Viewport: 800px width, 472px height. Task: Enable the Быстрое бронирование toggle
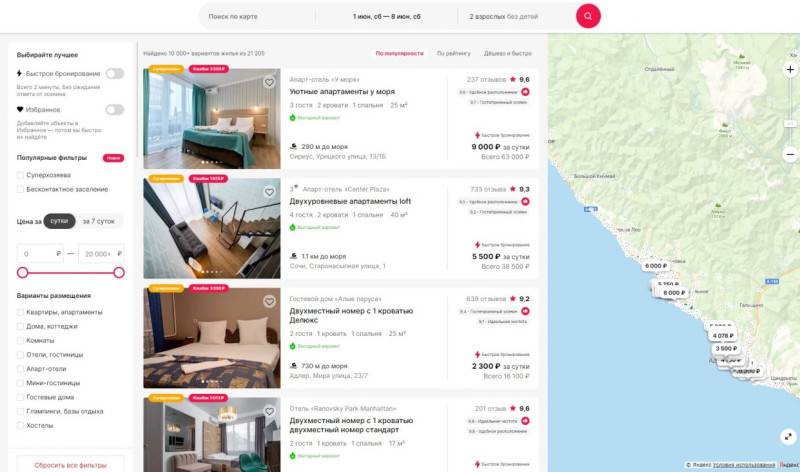[x=115, y=73]
